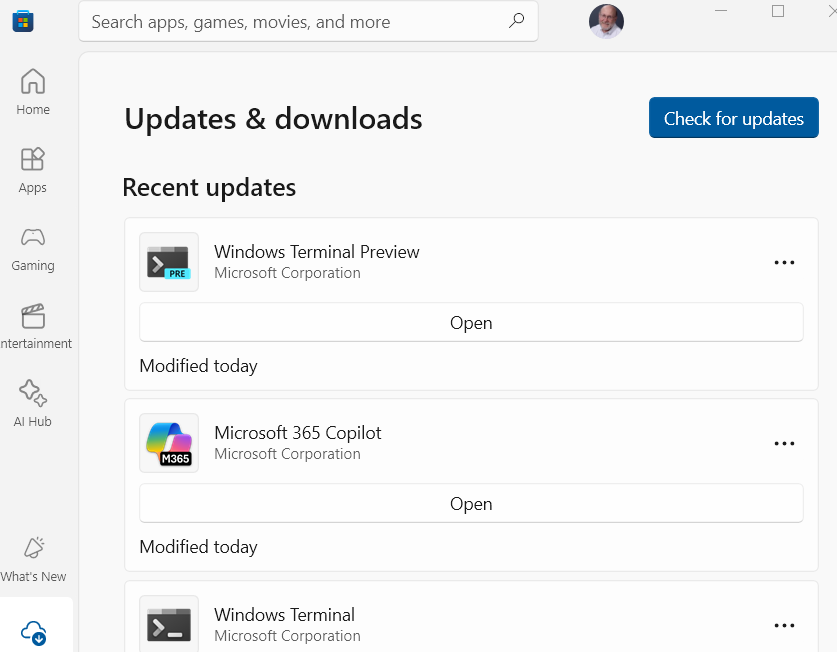Click the Microsoft 365 Copilot app thumbnail
Screen dimensions: 837x652
[x=169, y=443]
